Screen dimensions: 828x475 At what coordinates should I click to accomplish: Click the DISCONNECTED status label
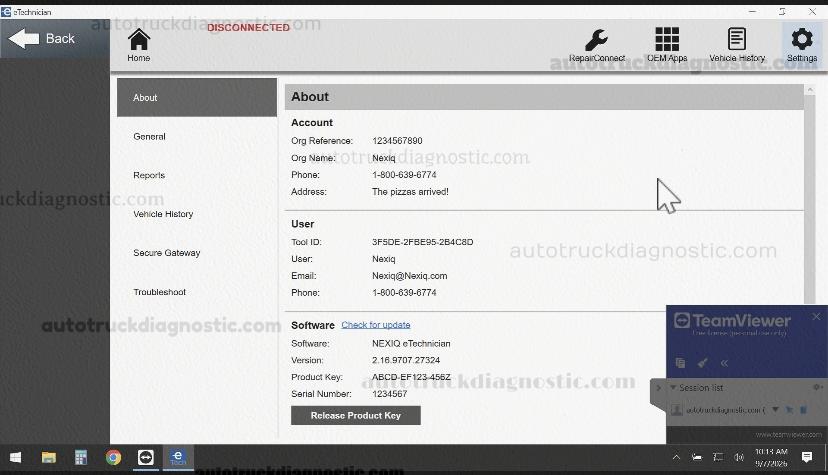click(248, 27)
